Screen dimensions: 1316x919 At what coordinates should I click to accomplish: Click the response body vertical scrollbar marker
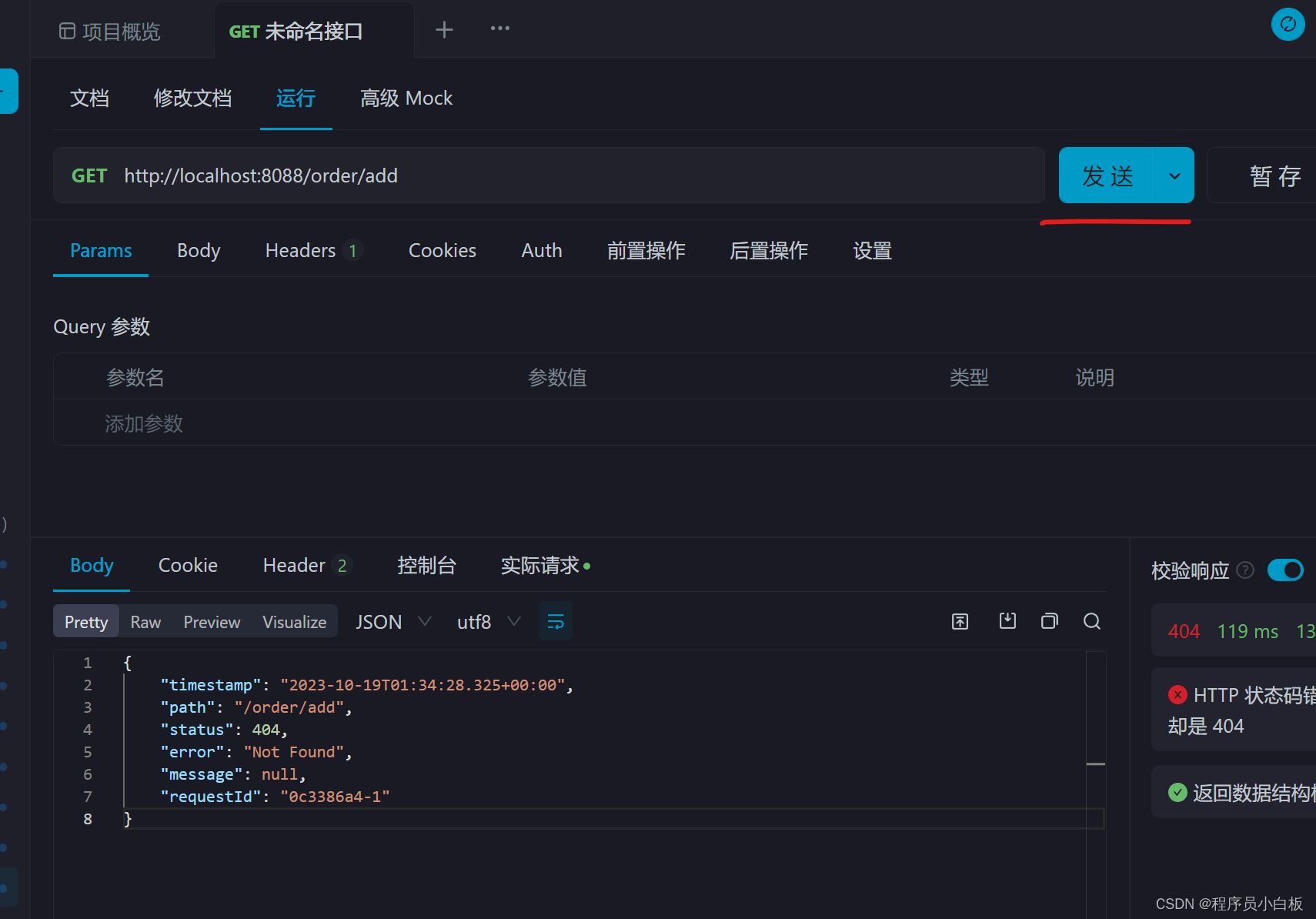1096,764
